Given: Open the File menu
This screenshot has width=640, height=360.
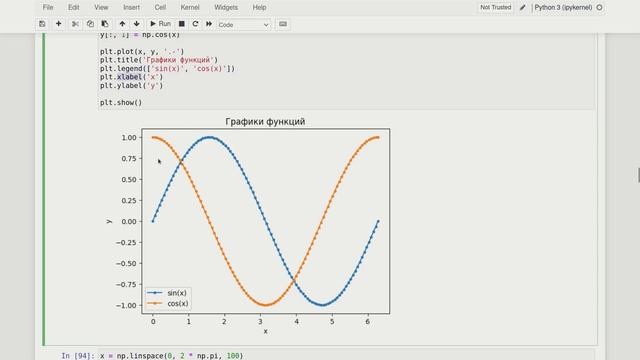Looking at the screenshot, I should click(48, 7).
